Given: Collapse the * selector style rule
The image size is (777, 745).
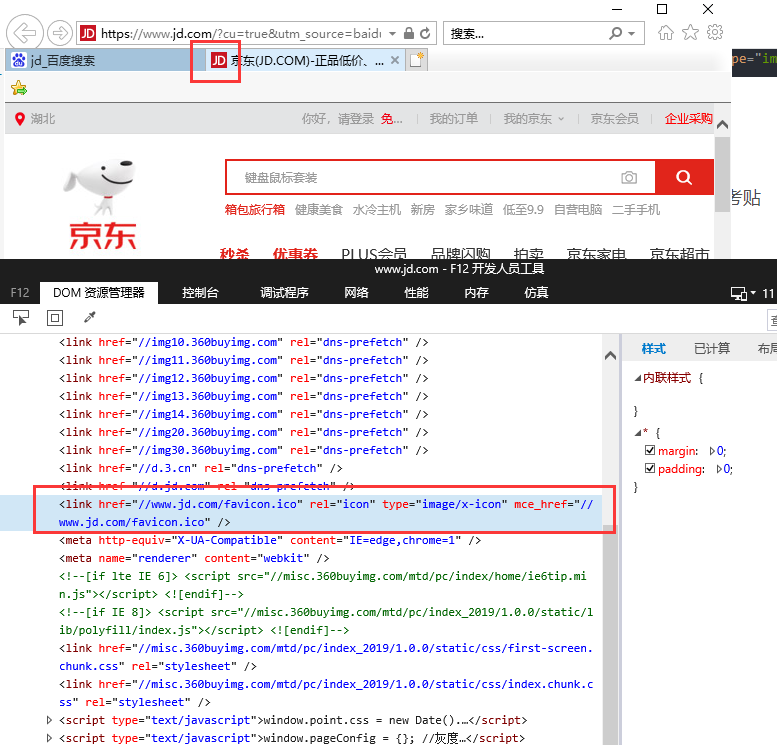Looking at the screenshot, I should coord(638,433).
